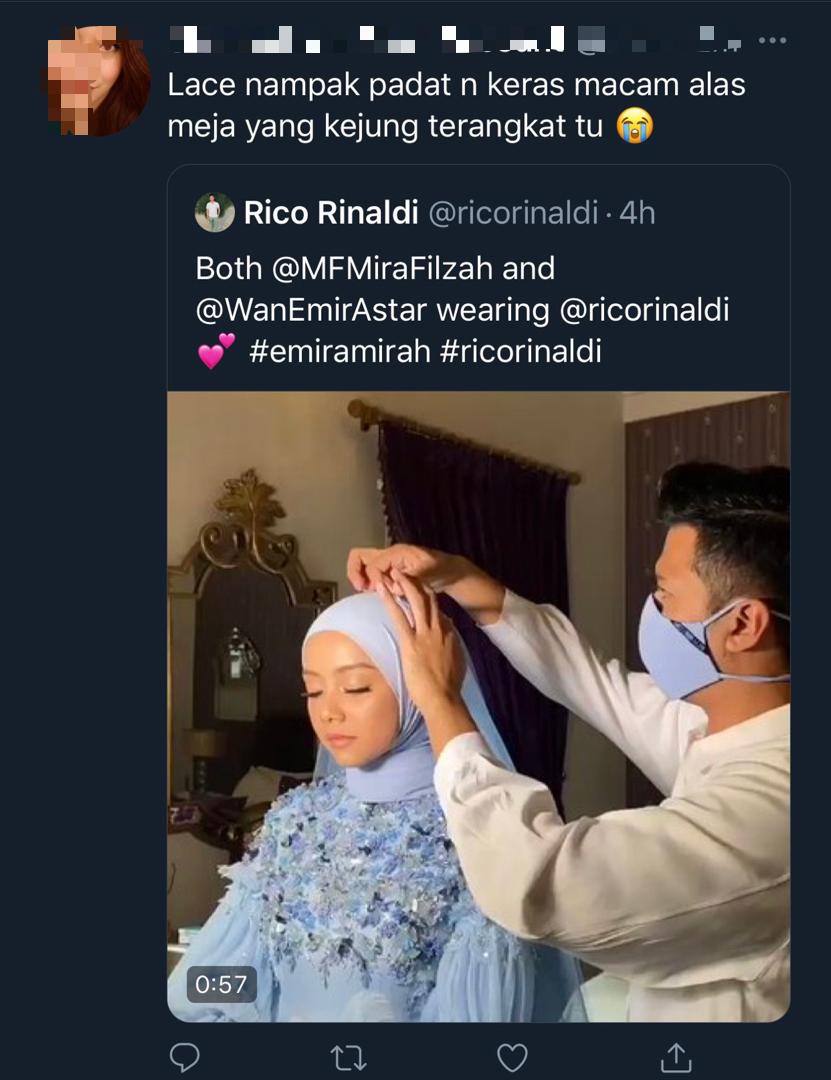831x1080 pixels.
Task: Click the pink sparkling hearts emoji
Action: point(215,352)
